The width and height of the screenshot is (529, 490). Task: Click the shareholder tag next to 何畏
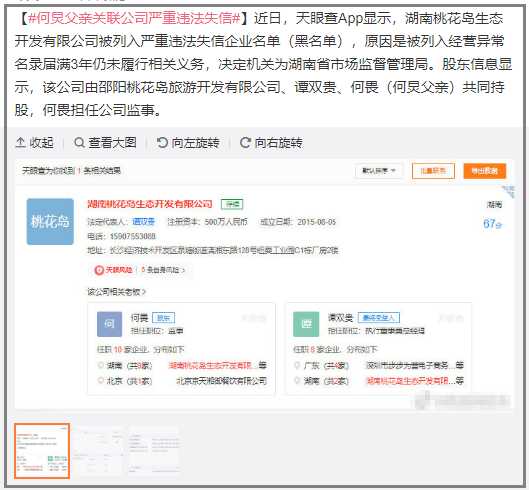tap(164, 318)
